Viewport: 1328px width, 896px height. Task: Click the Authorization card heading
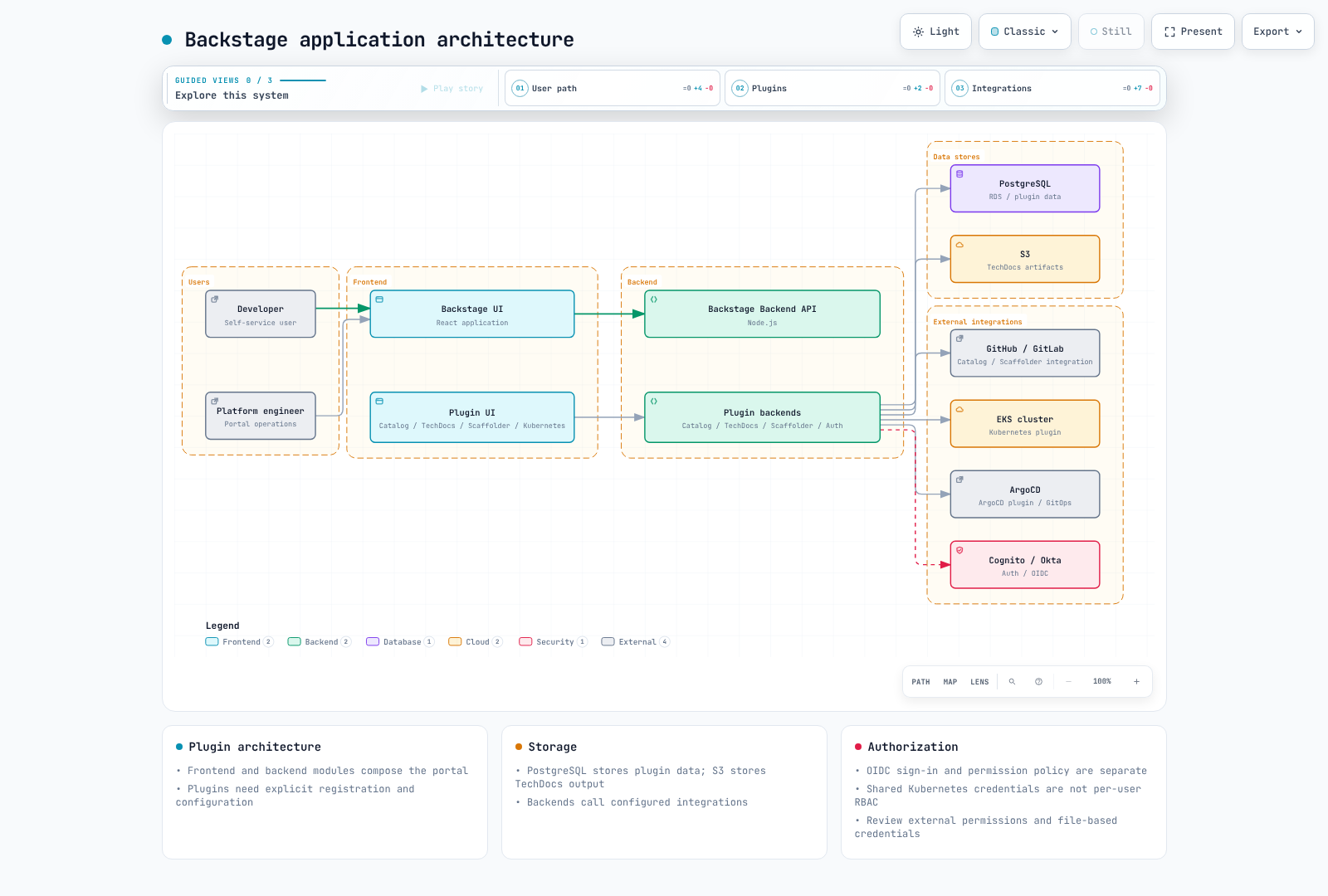point(913,747)
